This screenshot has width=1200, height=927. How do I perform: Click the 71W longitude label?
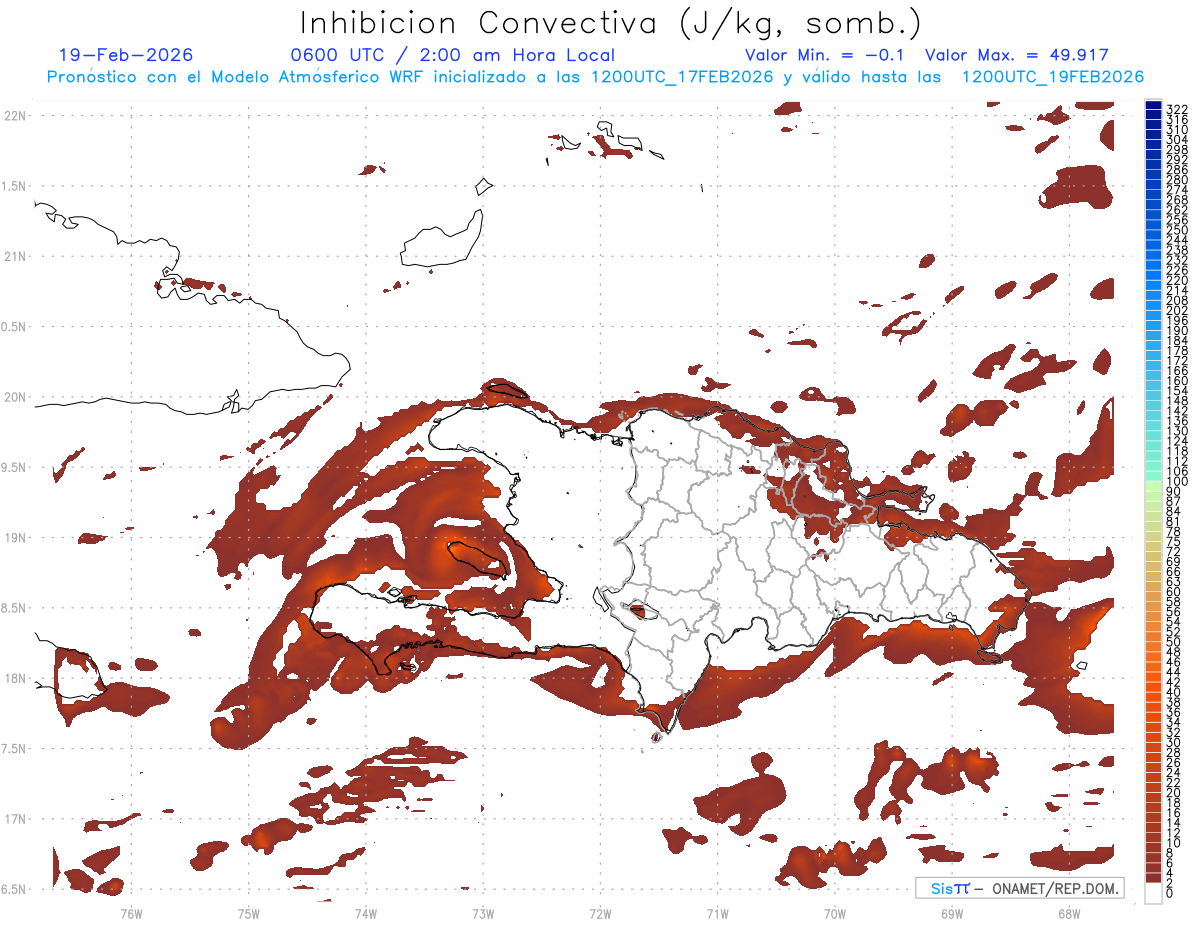coord(717,913)
